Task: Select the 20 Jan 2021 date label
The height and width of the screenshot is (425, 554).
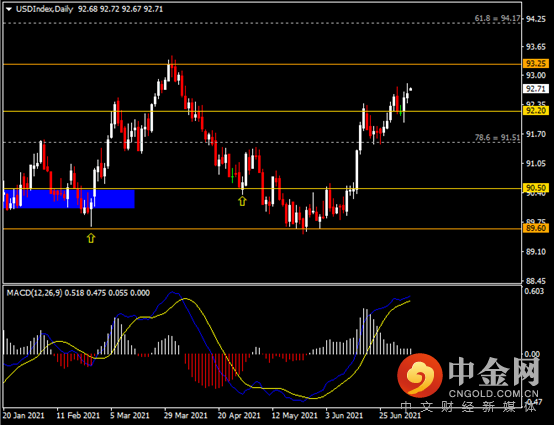Action: pos(24,415)
